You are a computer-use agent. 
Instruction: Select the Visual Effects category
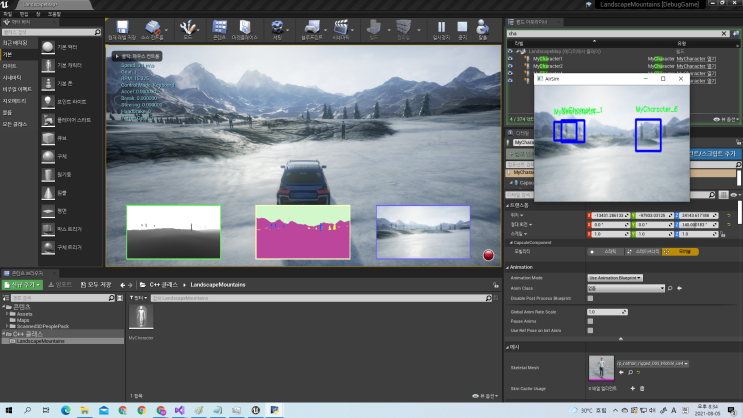[x=17, y=89]
